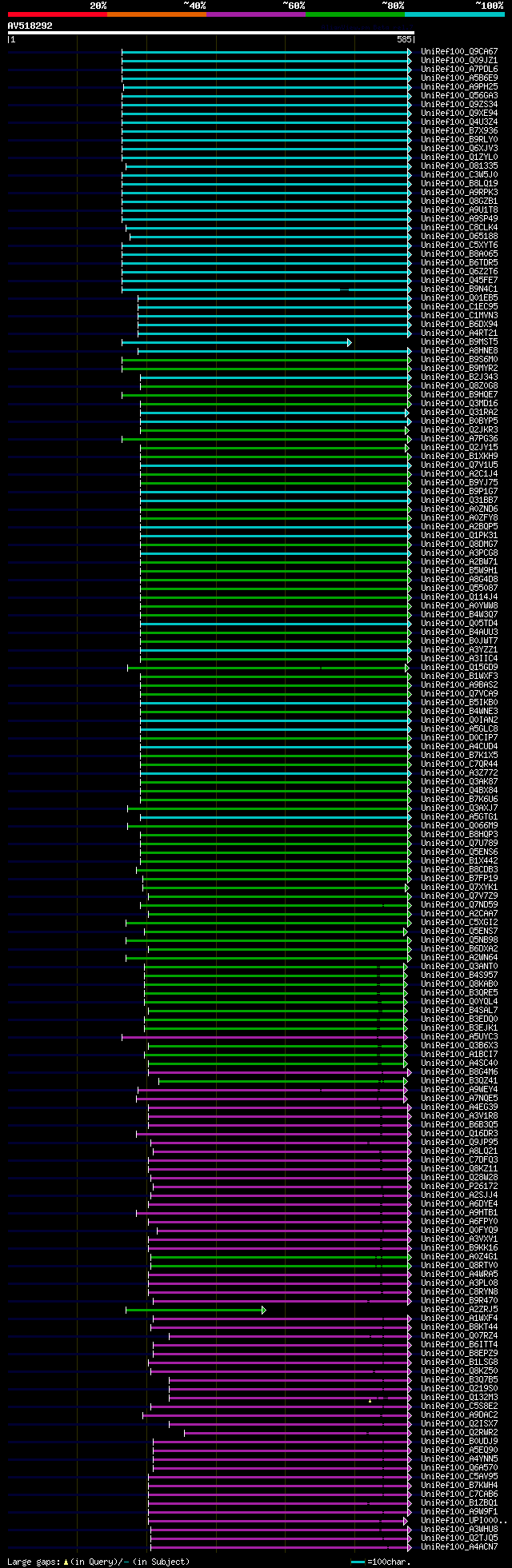Select the UniRef100_Q8GZB1 label
The width and height of the screenshot is (512, 1568).
point(459,201)
